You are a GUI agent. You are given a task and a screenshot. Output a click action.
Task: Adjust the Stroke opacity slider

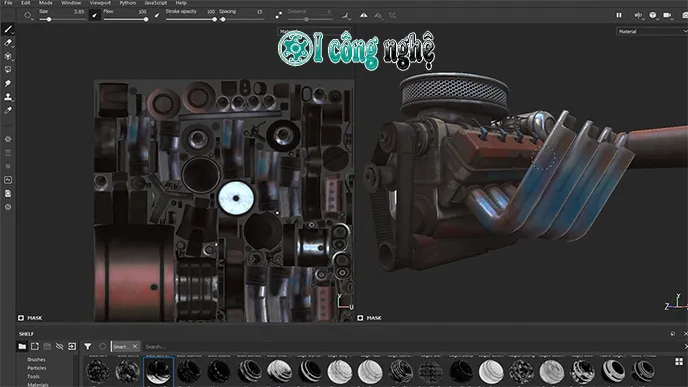[191, 19]
